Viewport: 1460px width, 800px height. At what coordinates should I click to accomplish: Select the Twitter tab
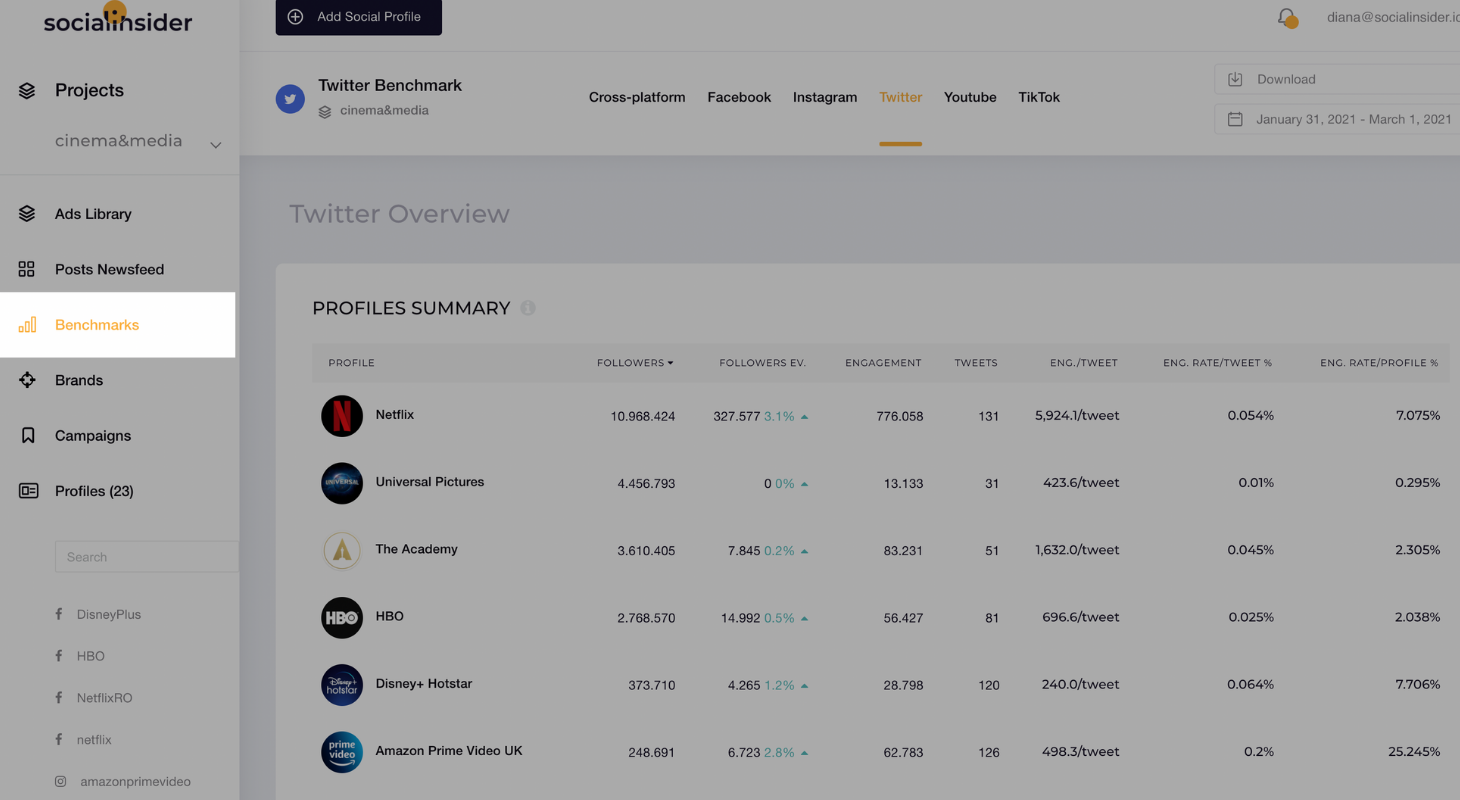pos(900,97)
